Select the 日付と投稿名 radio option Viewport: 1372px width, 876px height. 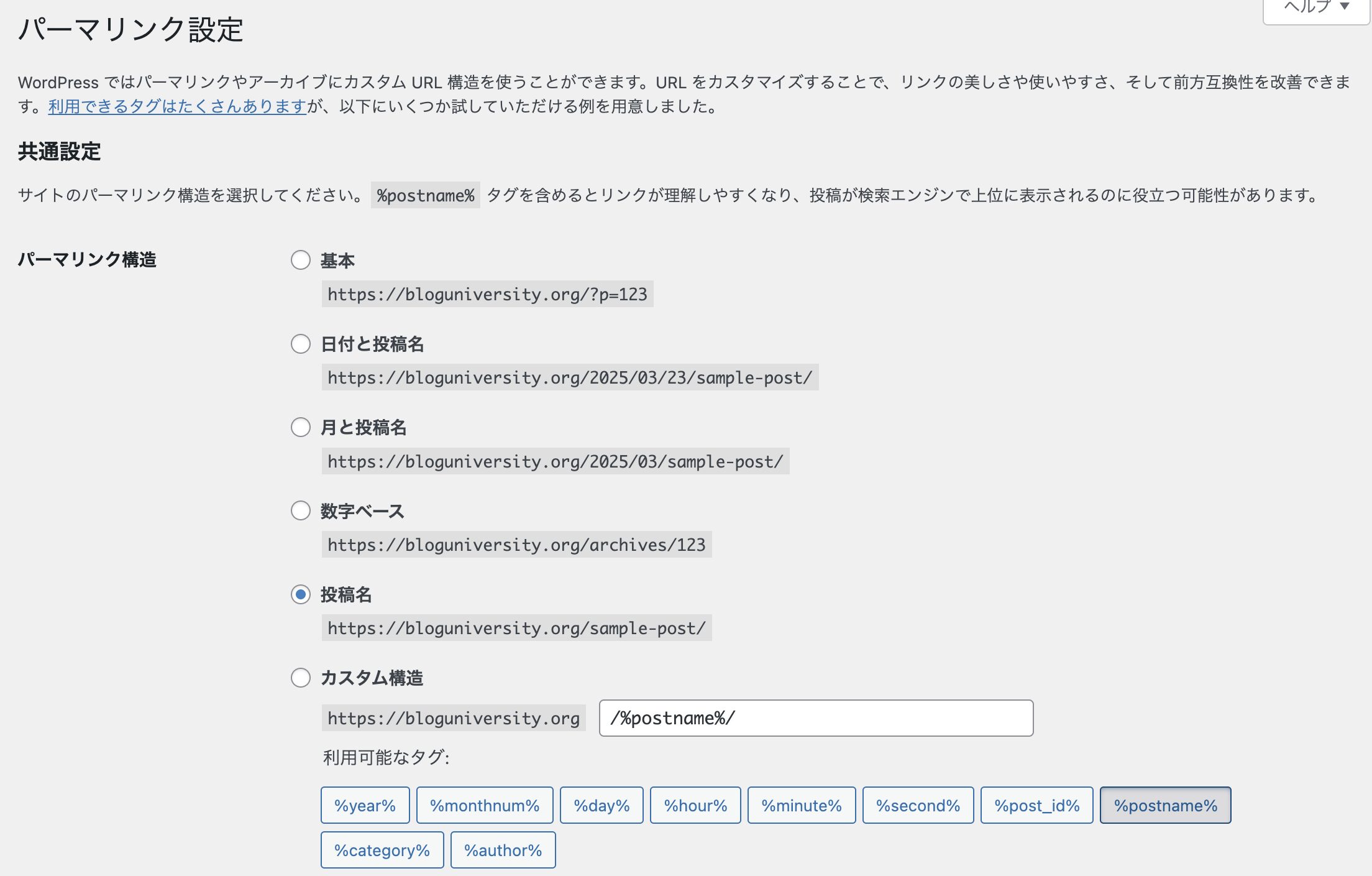tap(301, 344)
